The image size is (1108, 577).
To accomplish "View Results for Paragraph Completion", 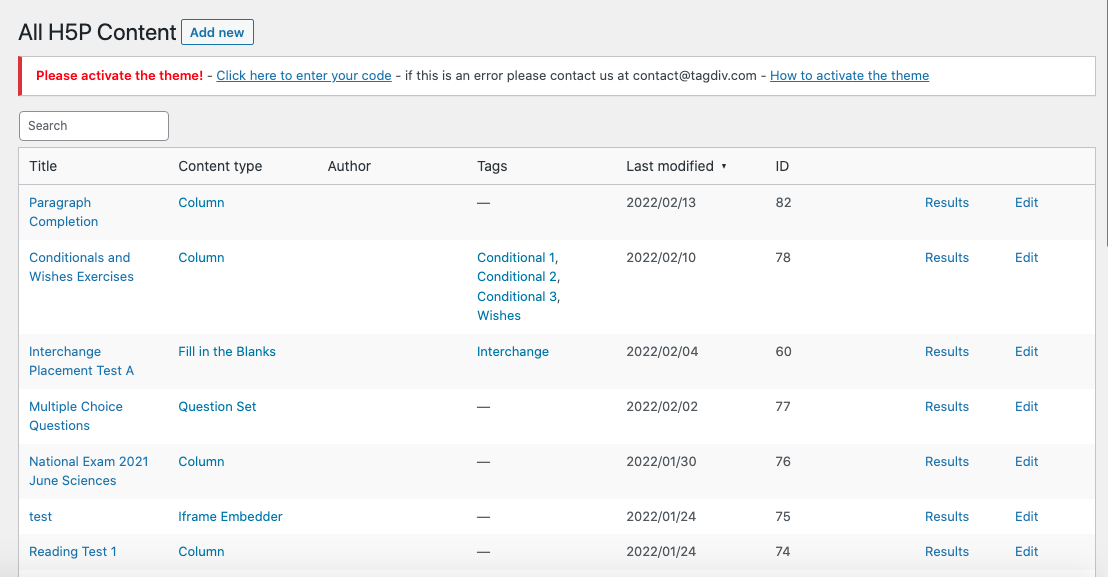I will point(947,203).
